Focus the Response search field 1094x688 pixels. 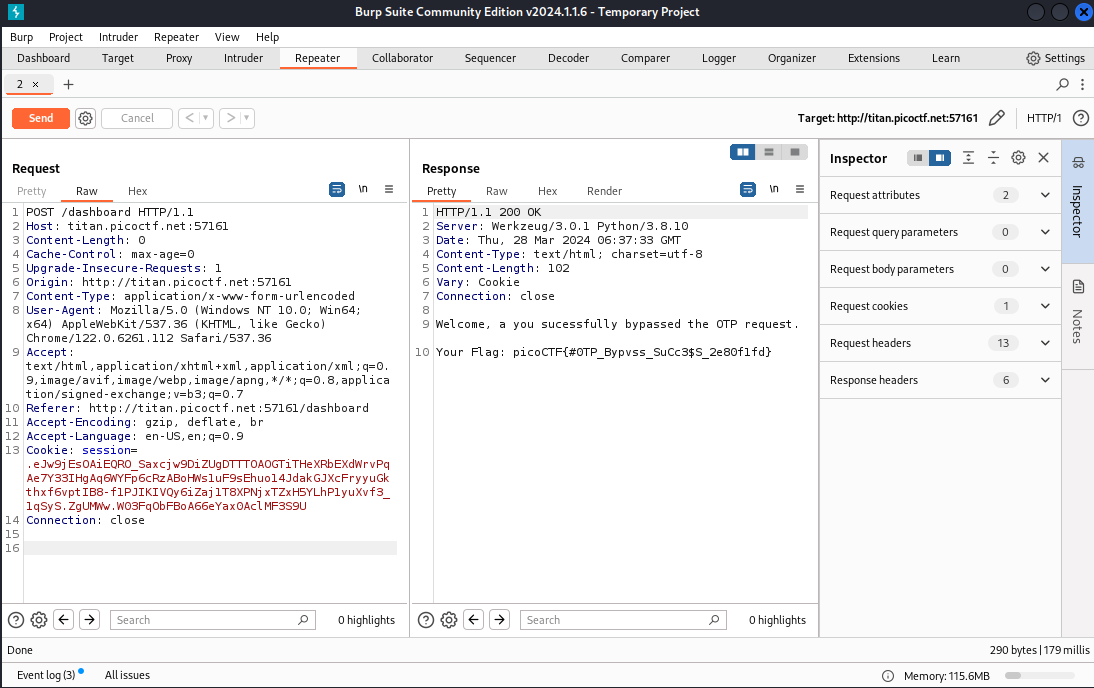pos(623,620)
